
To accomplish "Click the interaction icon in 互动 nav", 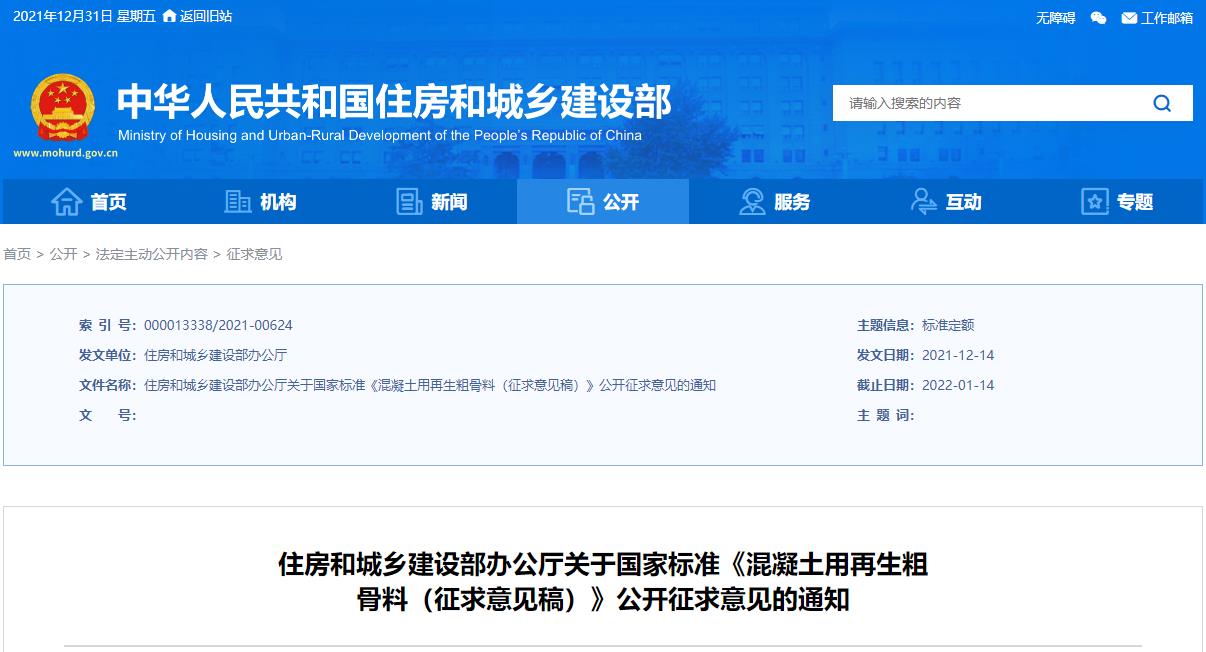I will click(924, 202).
